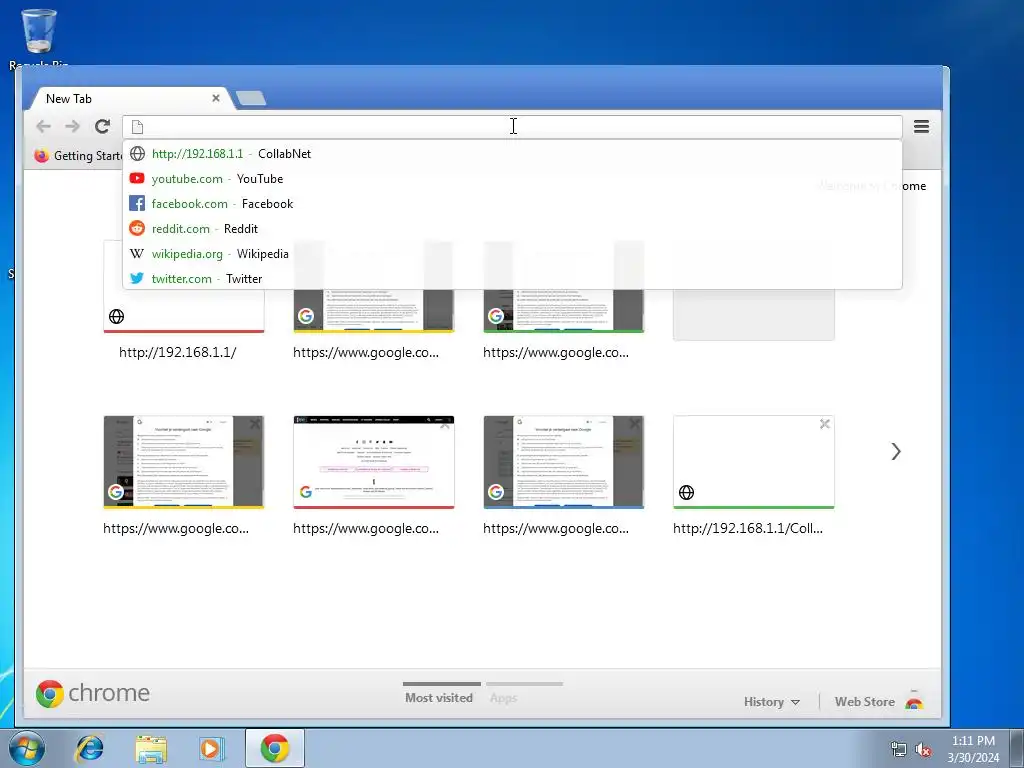The height and width of the screenshot is (768, 1024).
Task: Choose the wikipedia.org suggestion
Action: (x=513, y=253)
